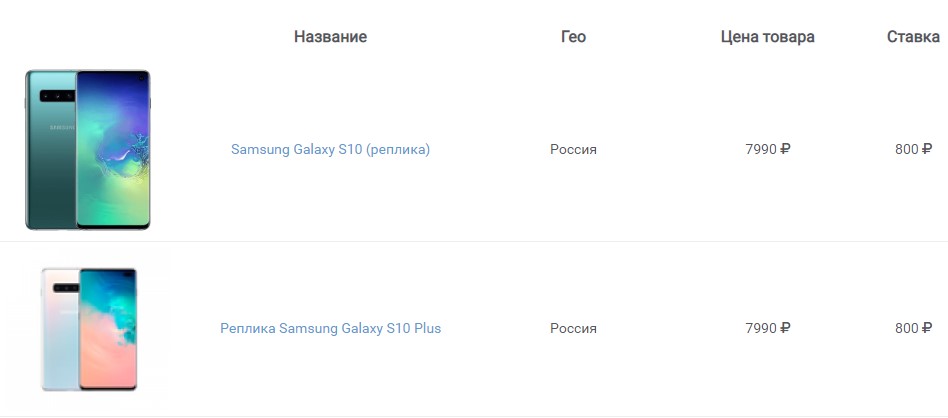Screen dimensions: 948x418
Task: Click the rear camera module on white S10 Plus
Action: pos(66,288)
